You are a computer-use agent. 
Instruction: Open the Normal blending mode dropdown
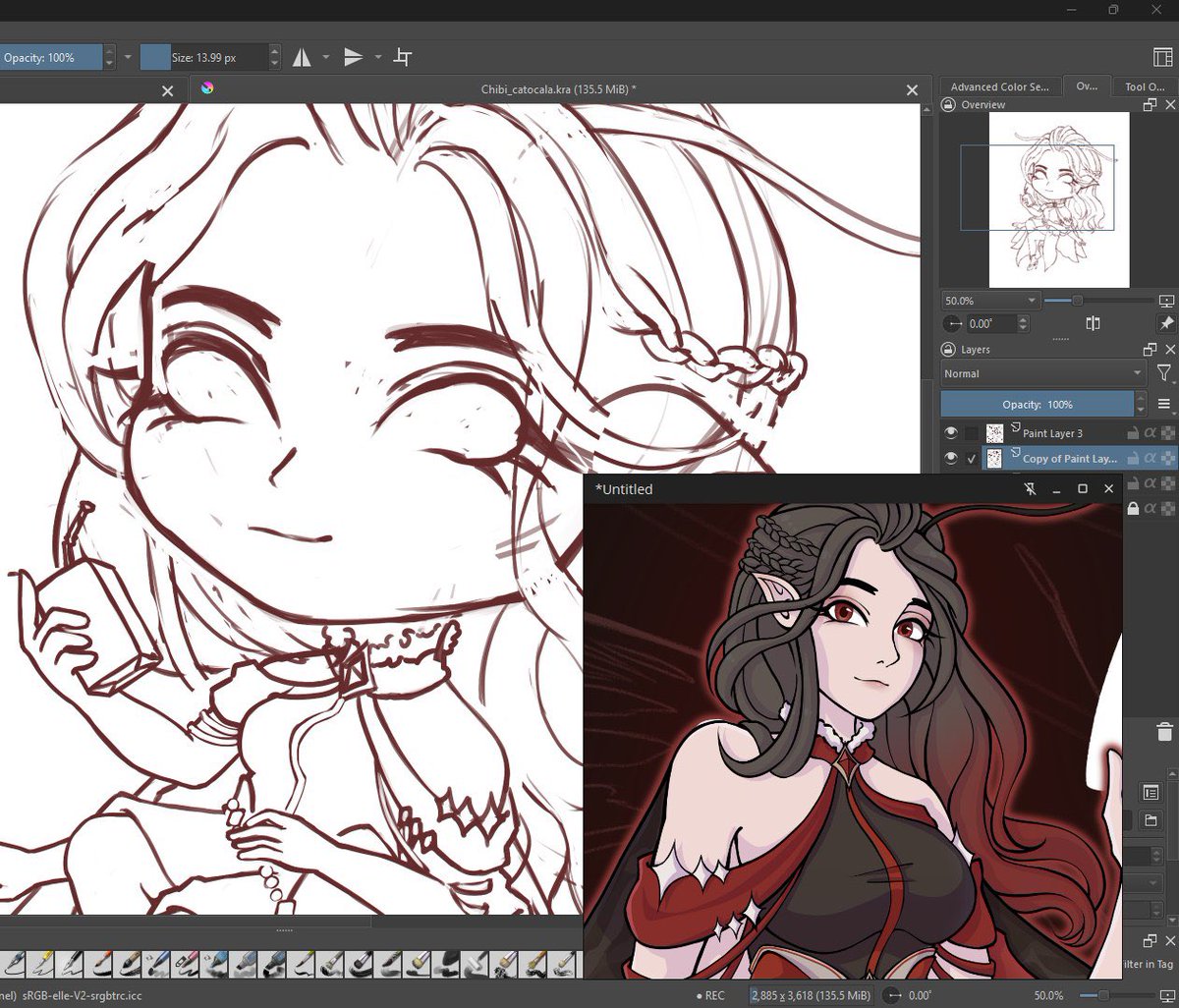(x=1044, y=373)
